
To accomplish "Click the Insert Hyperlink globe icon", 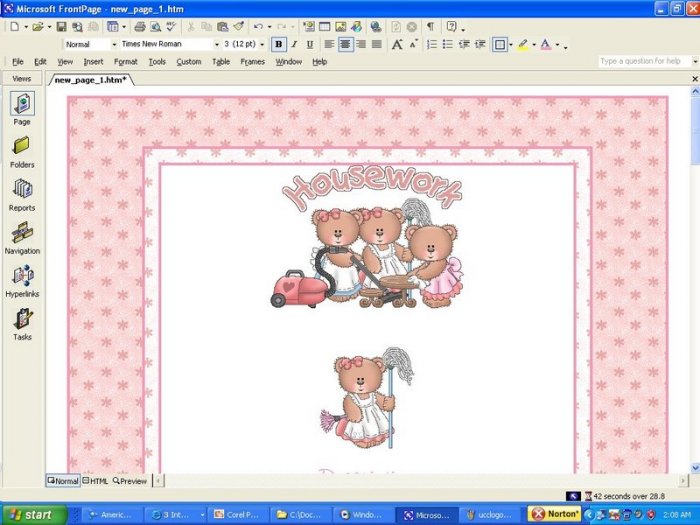I will 376,27.
